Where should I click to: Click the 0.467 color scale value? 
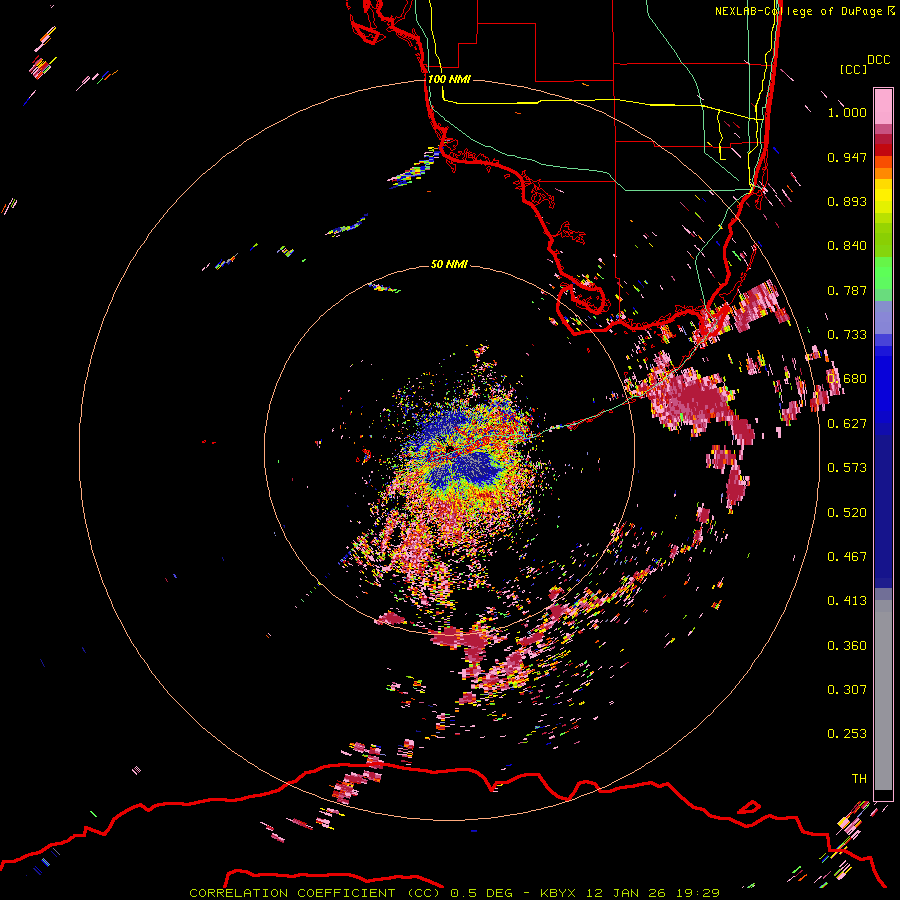pyautogui.click(x=847, y=557)
